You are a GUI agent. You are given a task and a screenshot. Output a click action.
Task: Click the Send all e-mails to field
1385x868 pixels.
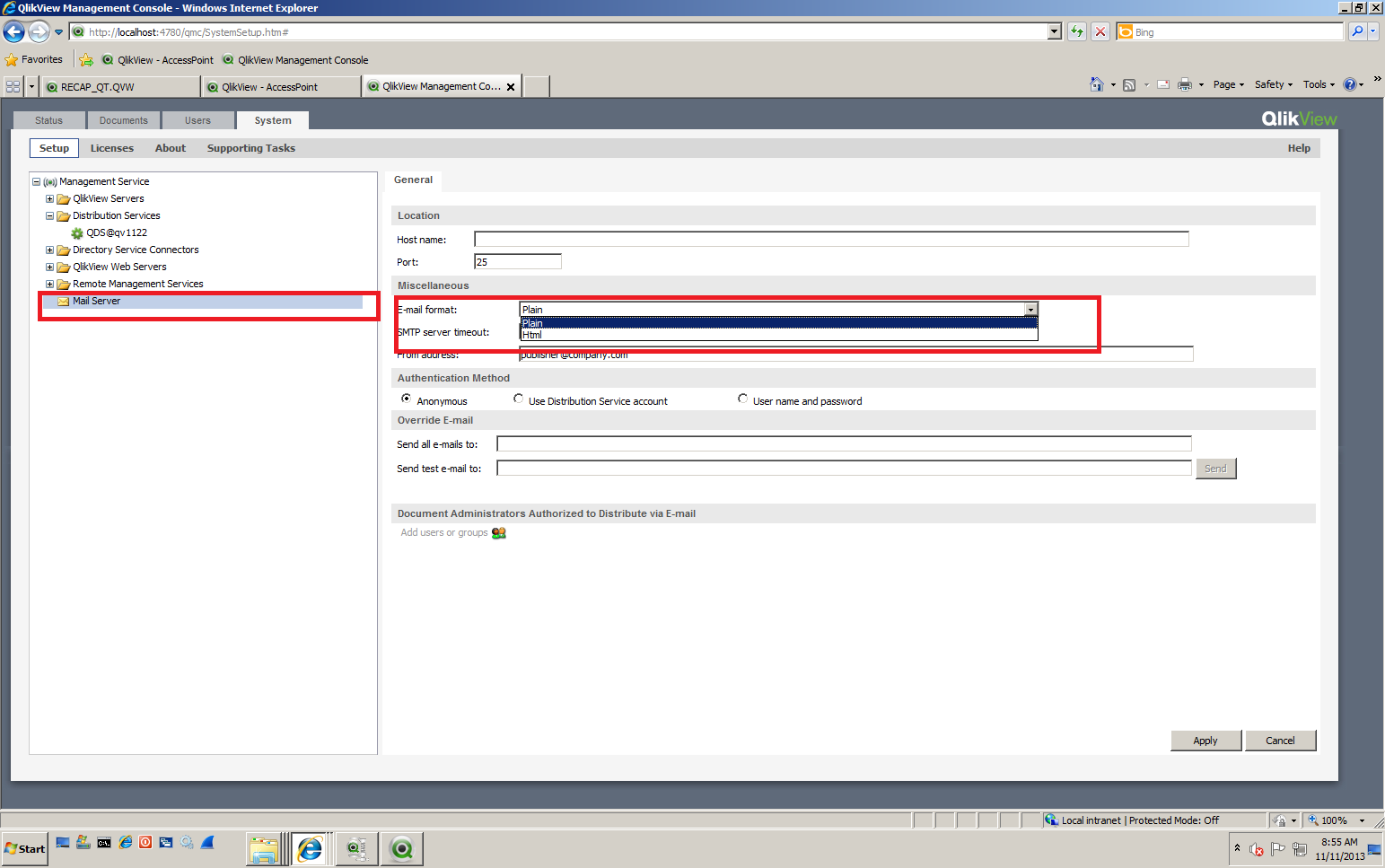pos(844,444)
